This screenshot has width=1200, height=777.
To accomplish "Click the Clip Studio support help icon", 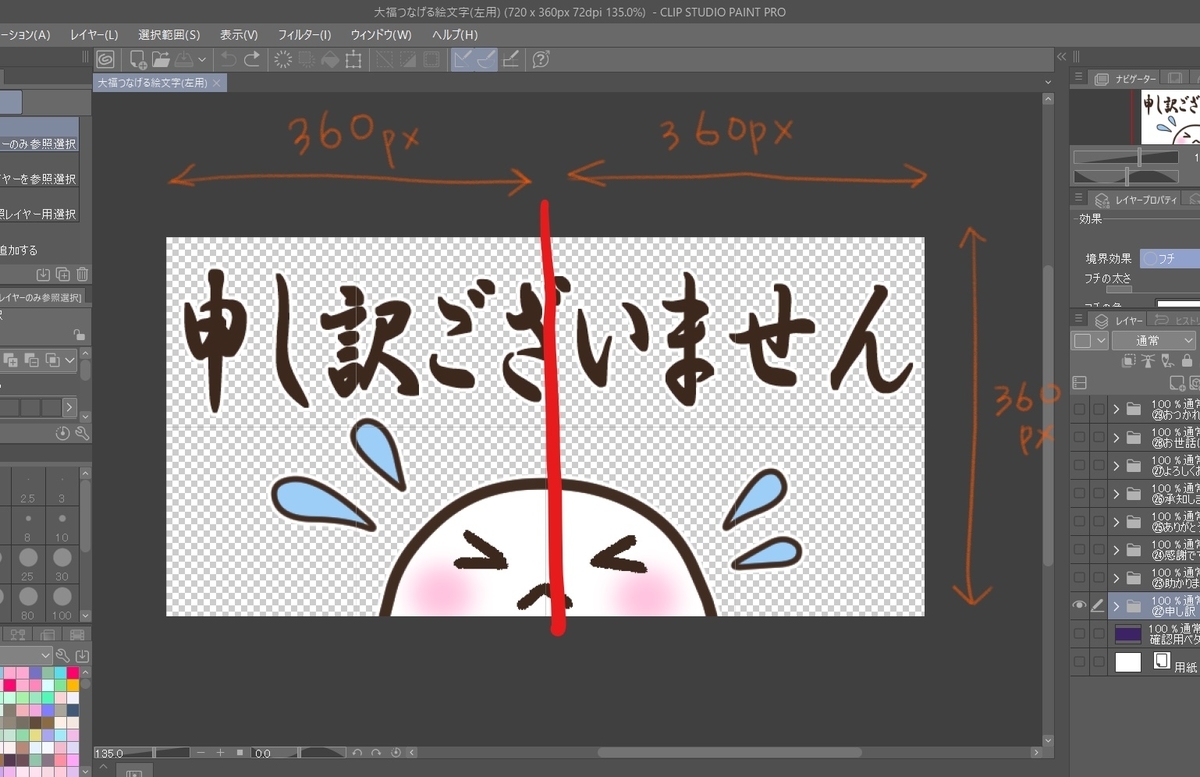I will click(541, 59).
